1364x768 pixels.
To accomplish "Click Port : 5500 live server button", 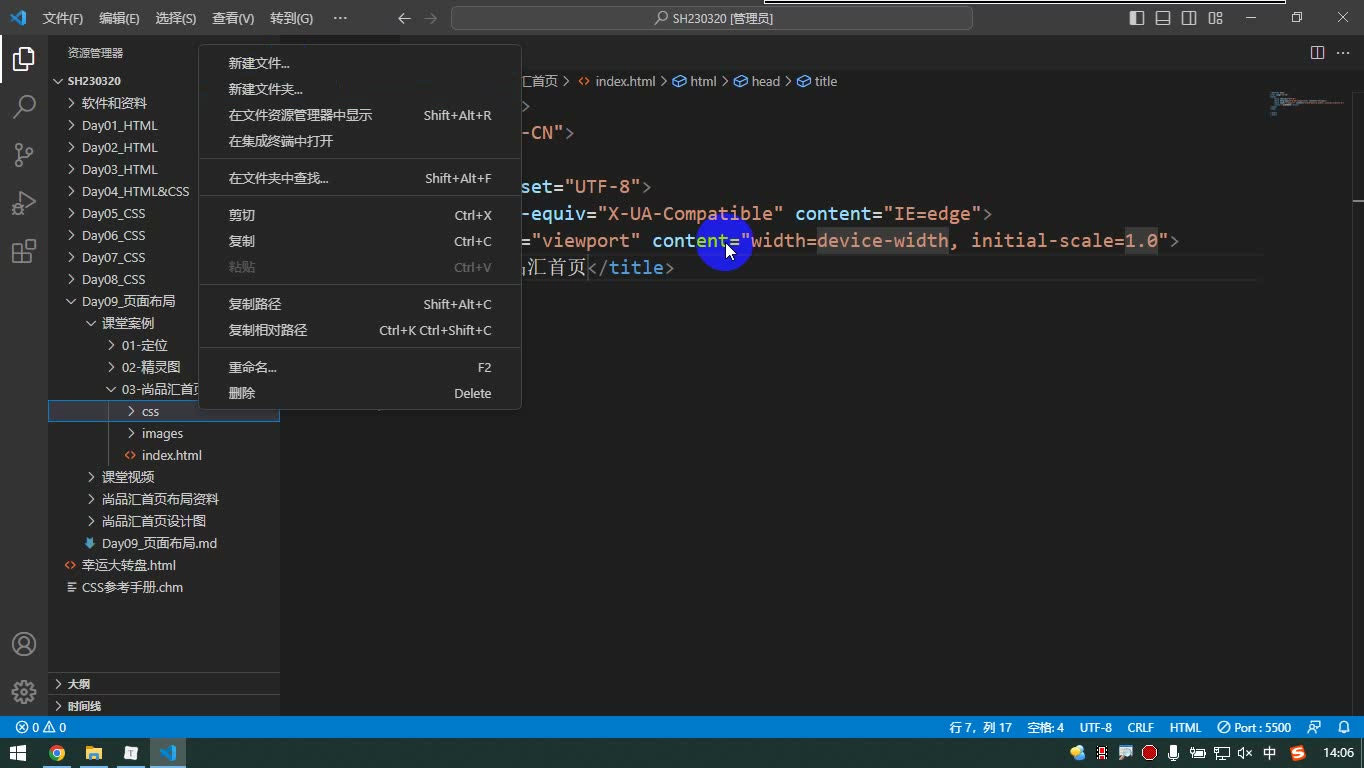I will tap(1254, 727).
